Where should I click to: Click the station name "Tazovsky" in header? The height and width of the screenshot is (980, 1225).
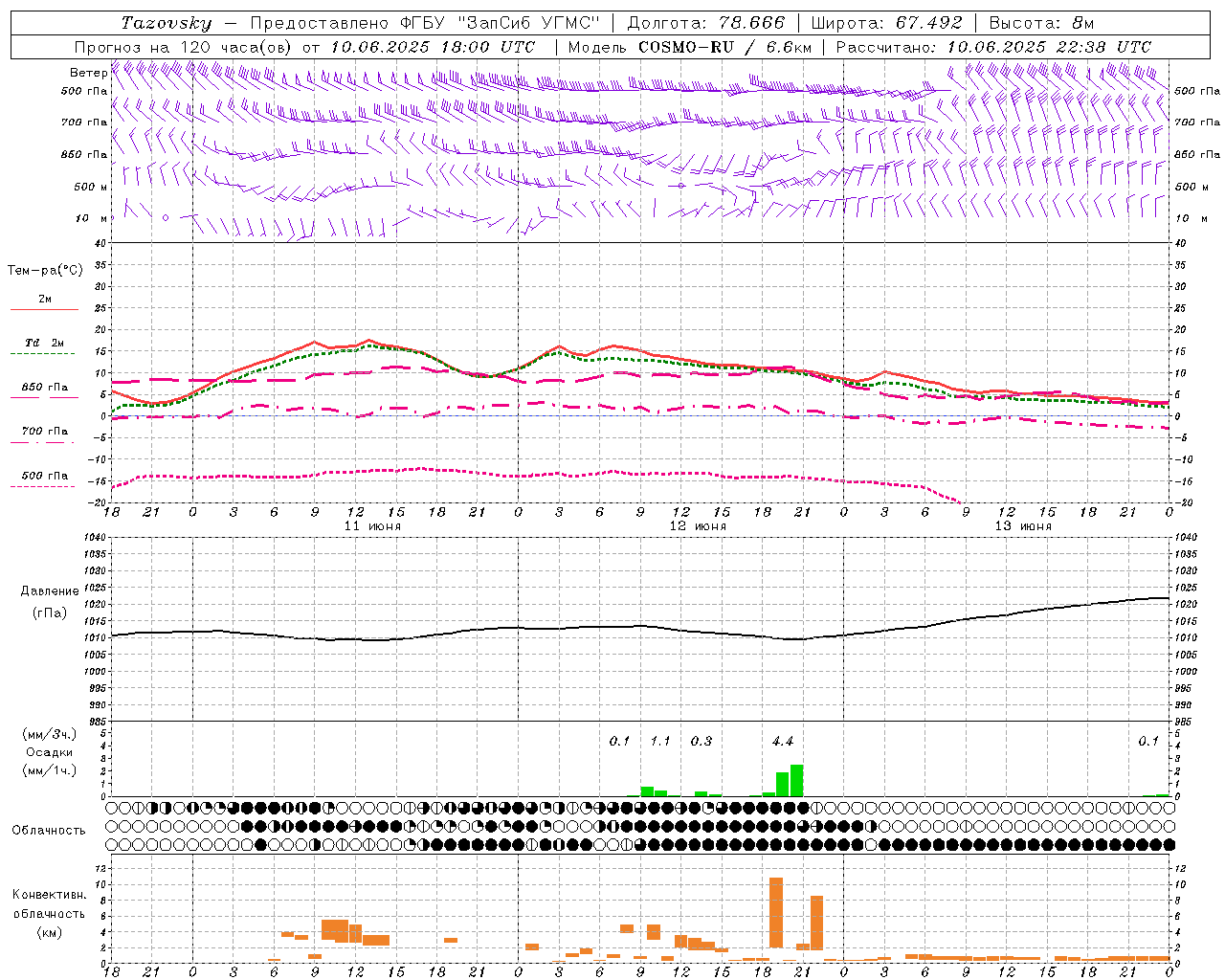[167, 23]
